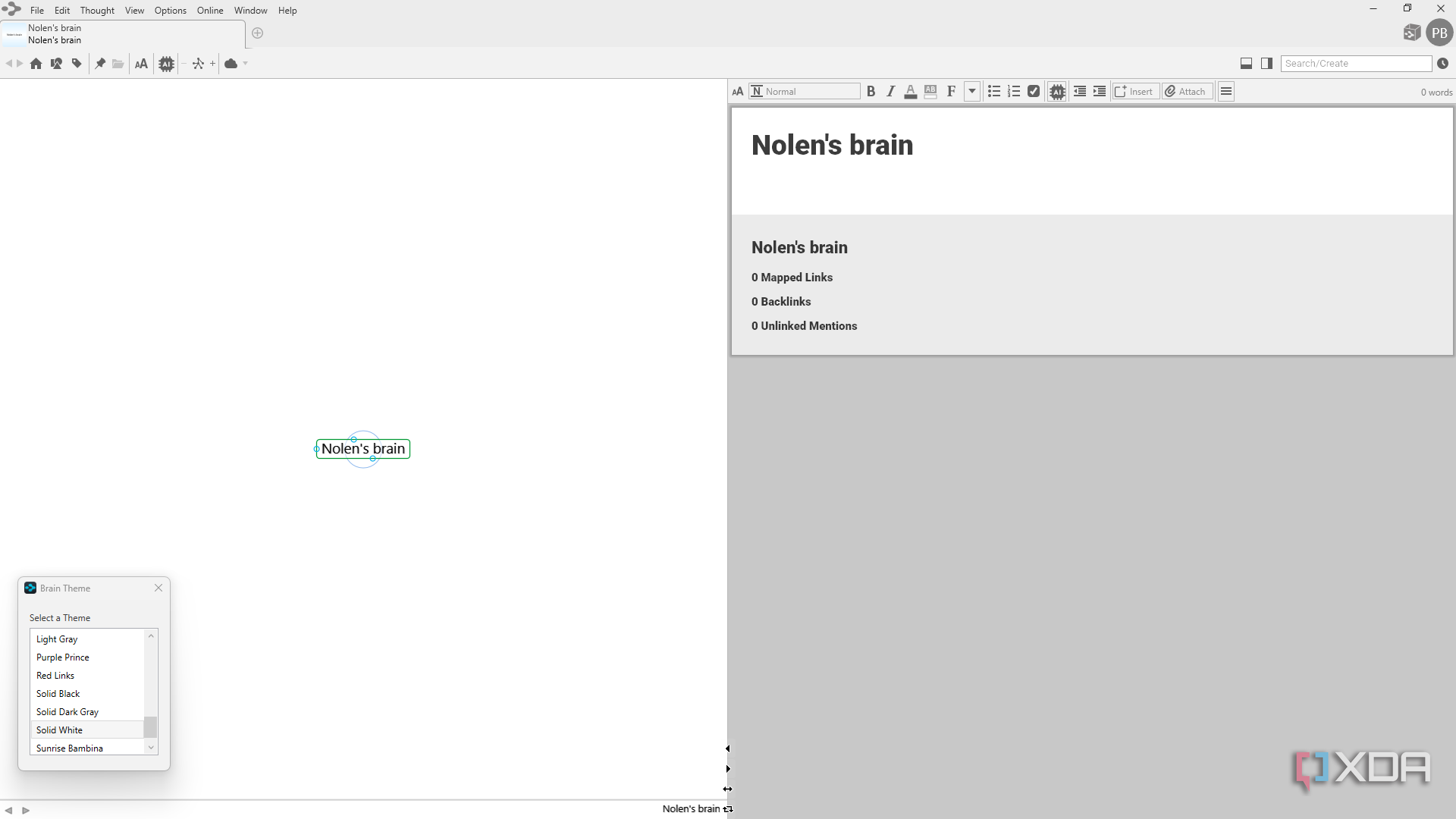Decrease indent in notes
Screen dimensions: 1456x819
tap(1080, 92)
